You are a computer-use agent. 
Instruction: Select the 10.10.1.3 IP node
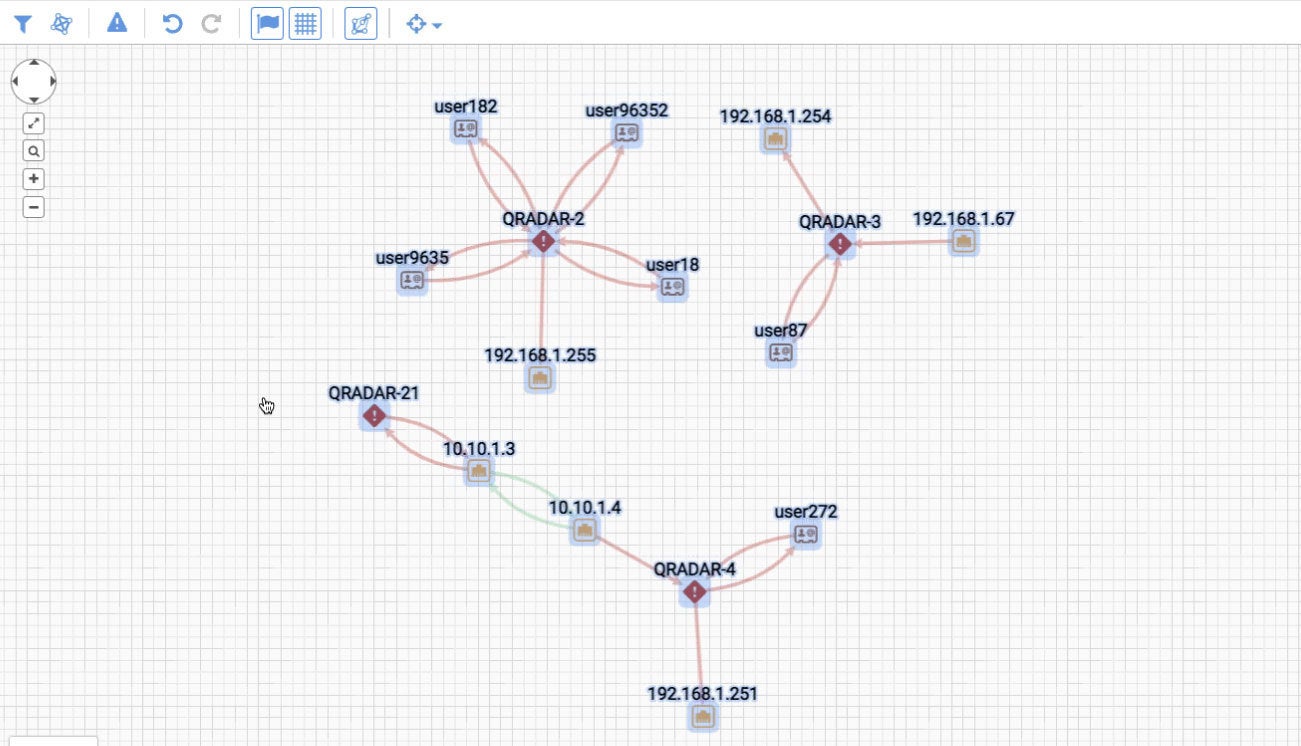[x=479, y=471]
